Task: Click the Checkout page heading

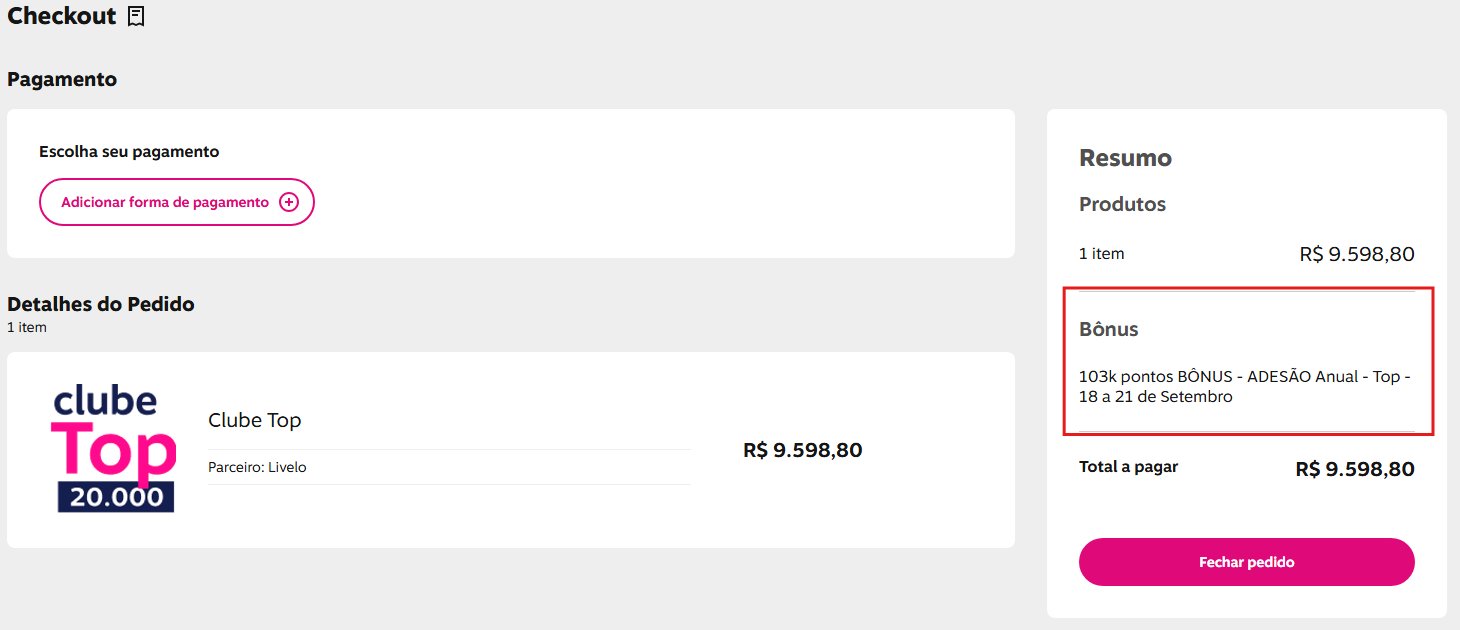Action: (62, 16)
